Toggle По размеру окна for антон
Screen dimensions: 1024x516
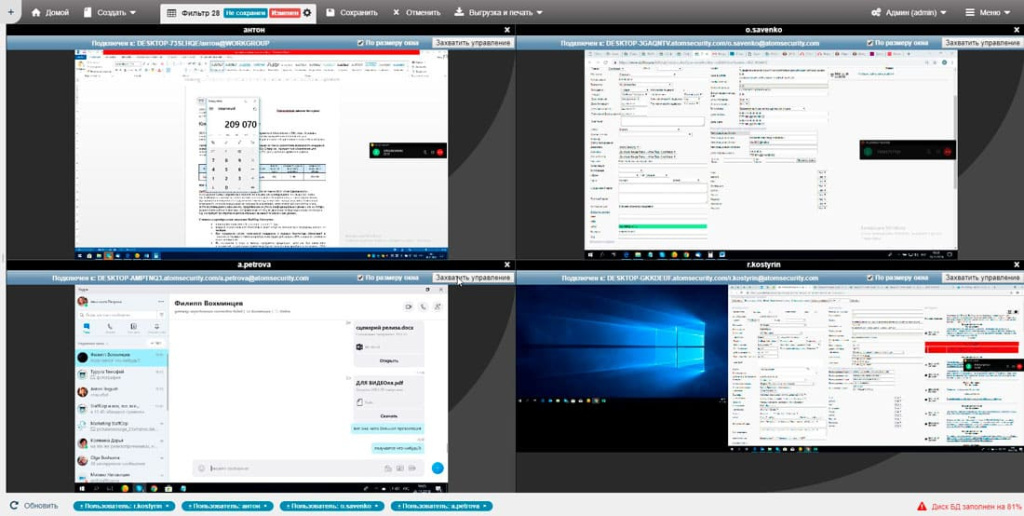tap(361, 44)
